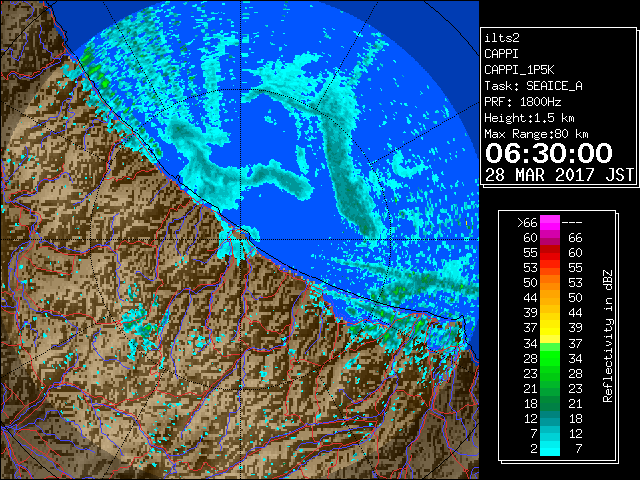Click the dark green 18–21 dBZ swatch

(x=550, y=403)
